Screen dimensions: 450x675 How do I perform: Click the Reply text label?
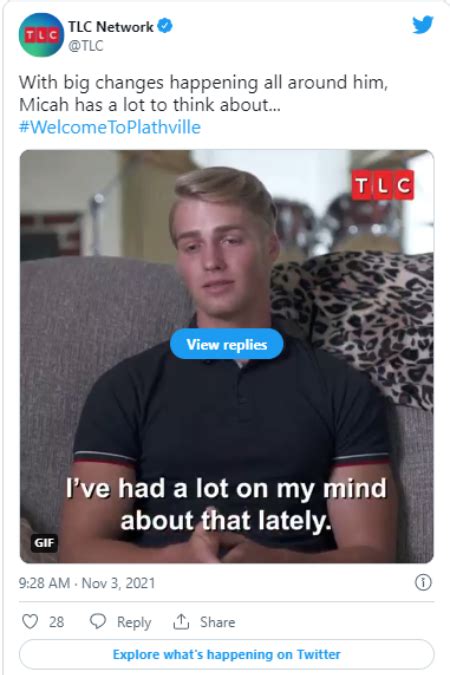(x=134, y=622)
